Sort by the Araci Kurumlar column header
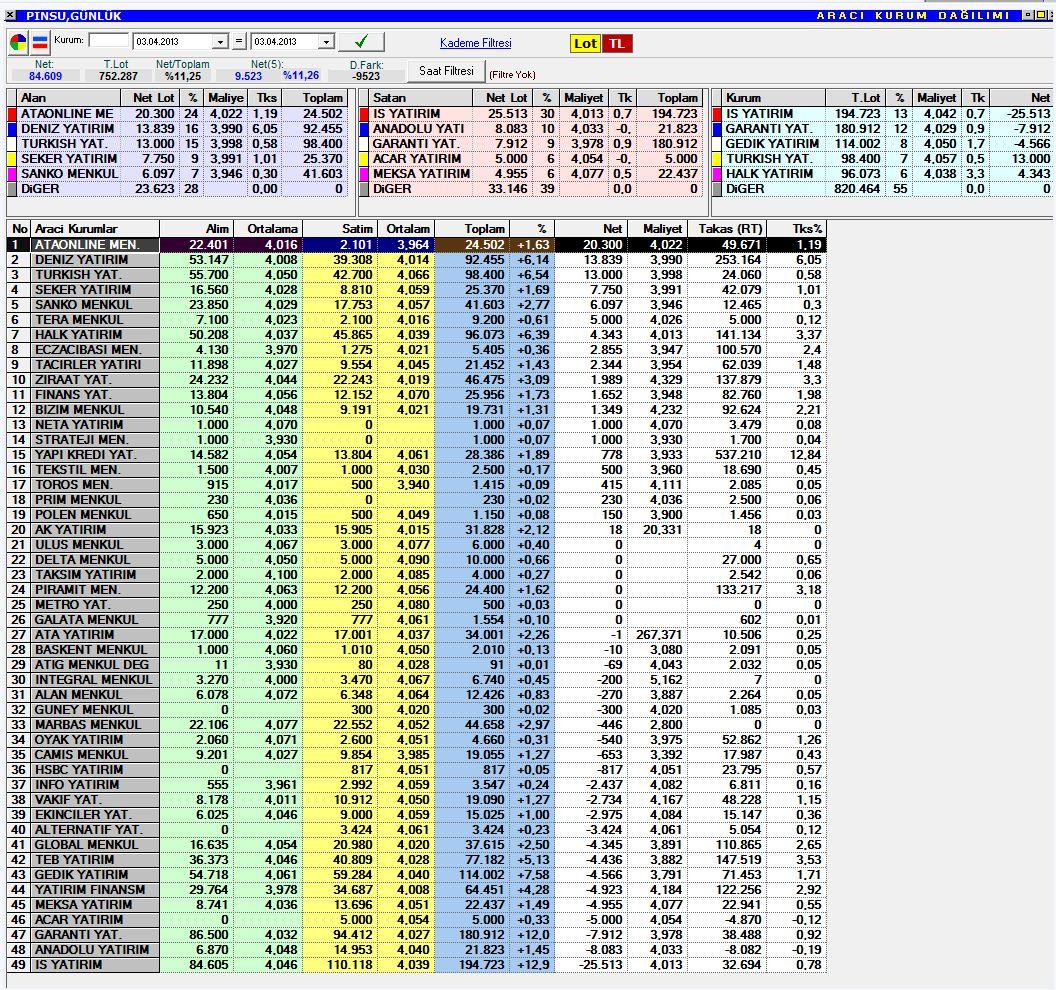This screenshot has width=1056, height=990. click(95, 229)
